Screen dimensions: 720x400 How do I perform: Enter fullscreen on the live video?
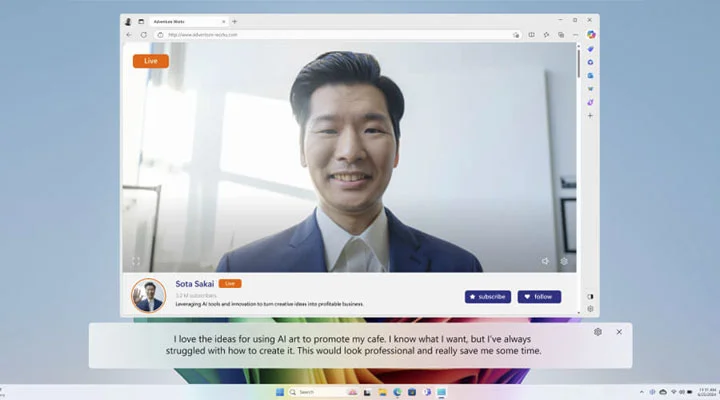pos(136,261)
